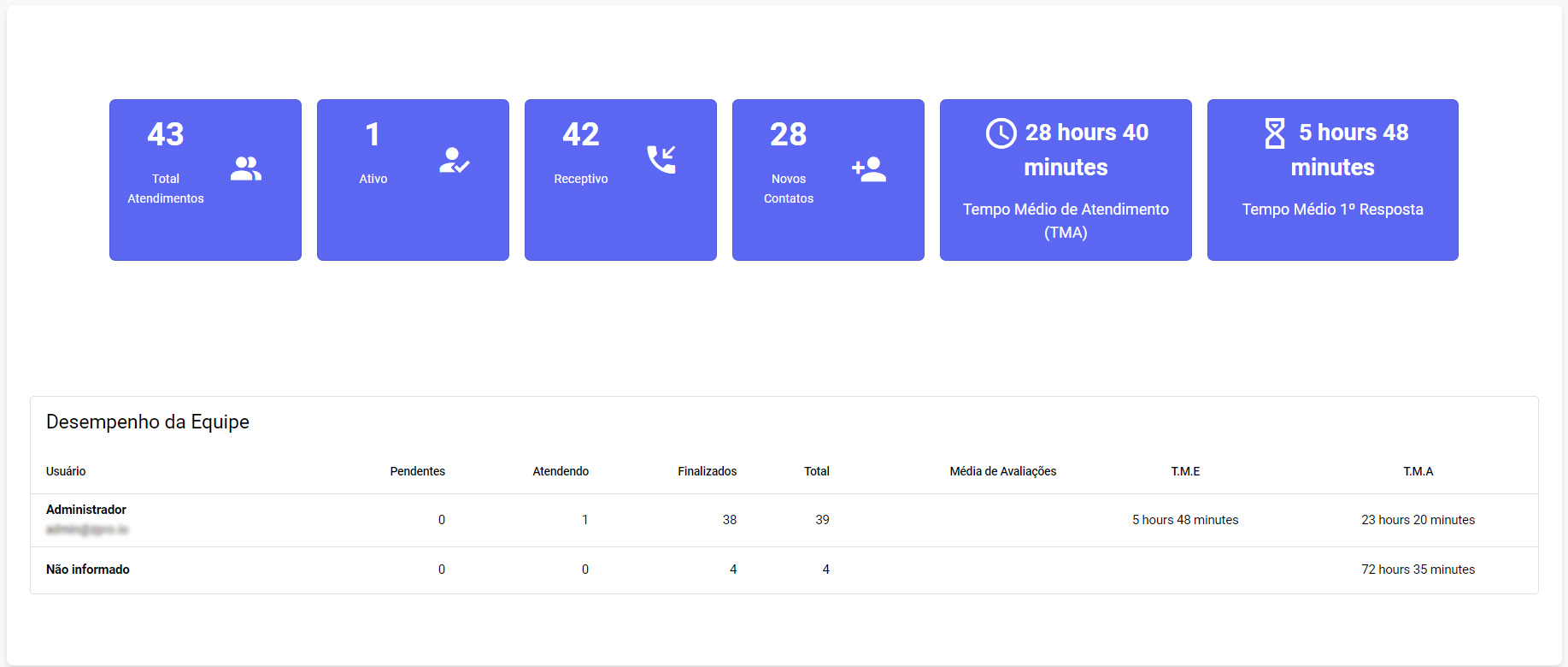The height and width of the screenshot is (667, 1568).
Task: Select the Pendentes column header
Action: coord(417,471)
